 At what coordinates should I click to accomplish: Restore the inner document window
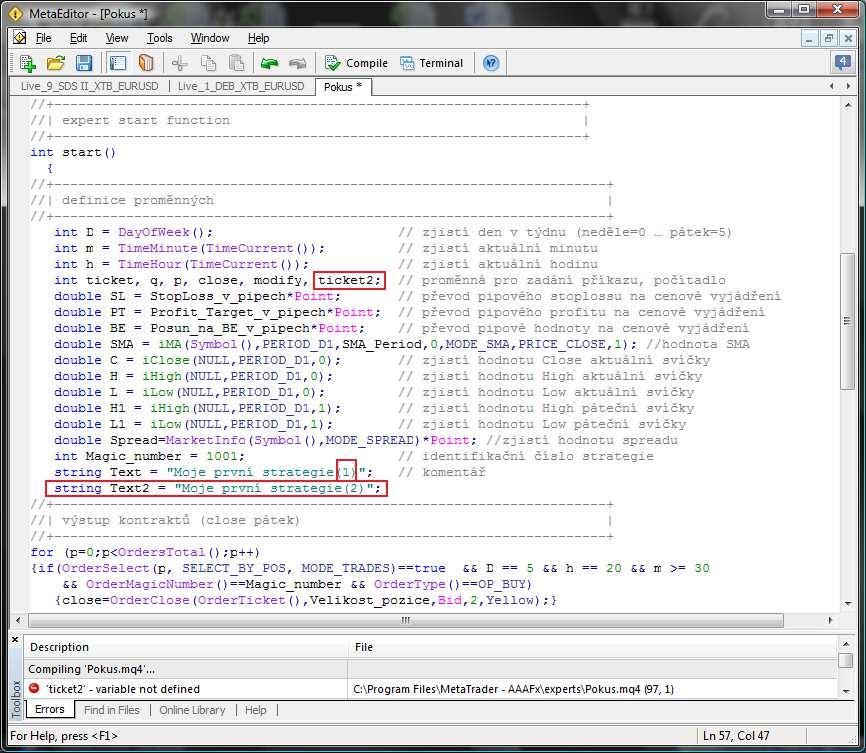[x=828, y=39]
